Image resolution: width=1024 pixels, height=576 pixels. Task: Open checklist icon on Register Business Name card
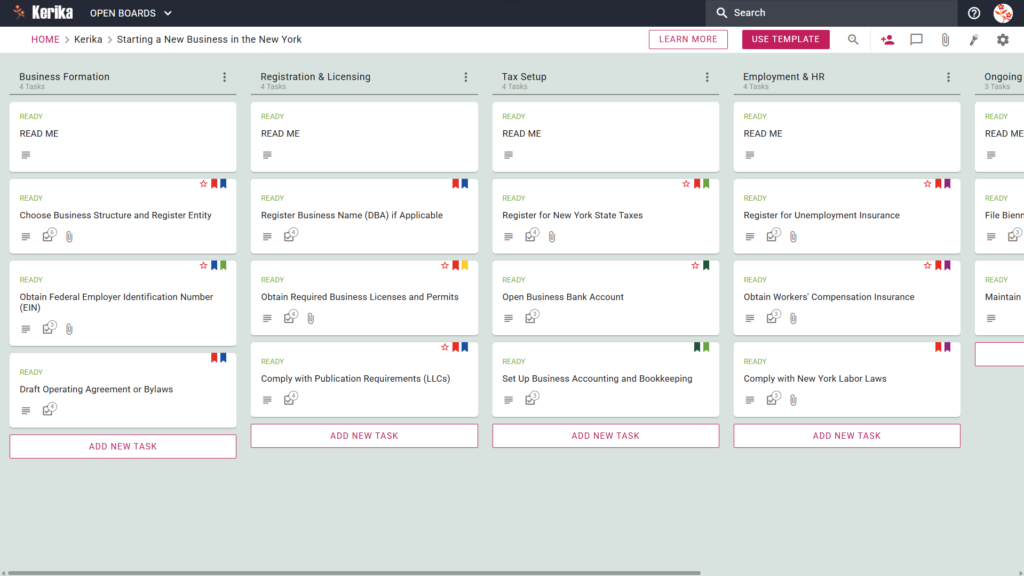pos(291,235)
